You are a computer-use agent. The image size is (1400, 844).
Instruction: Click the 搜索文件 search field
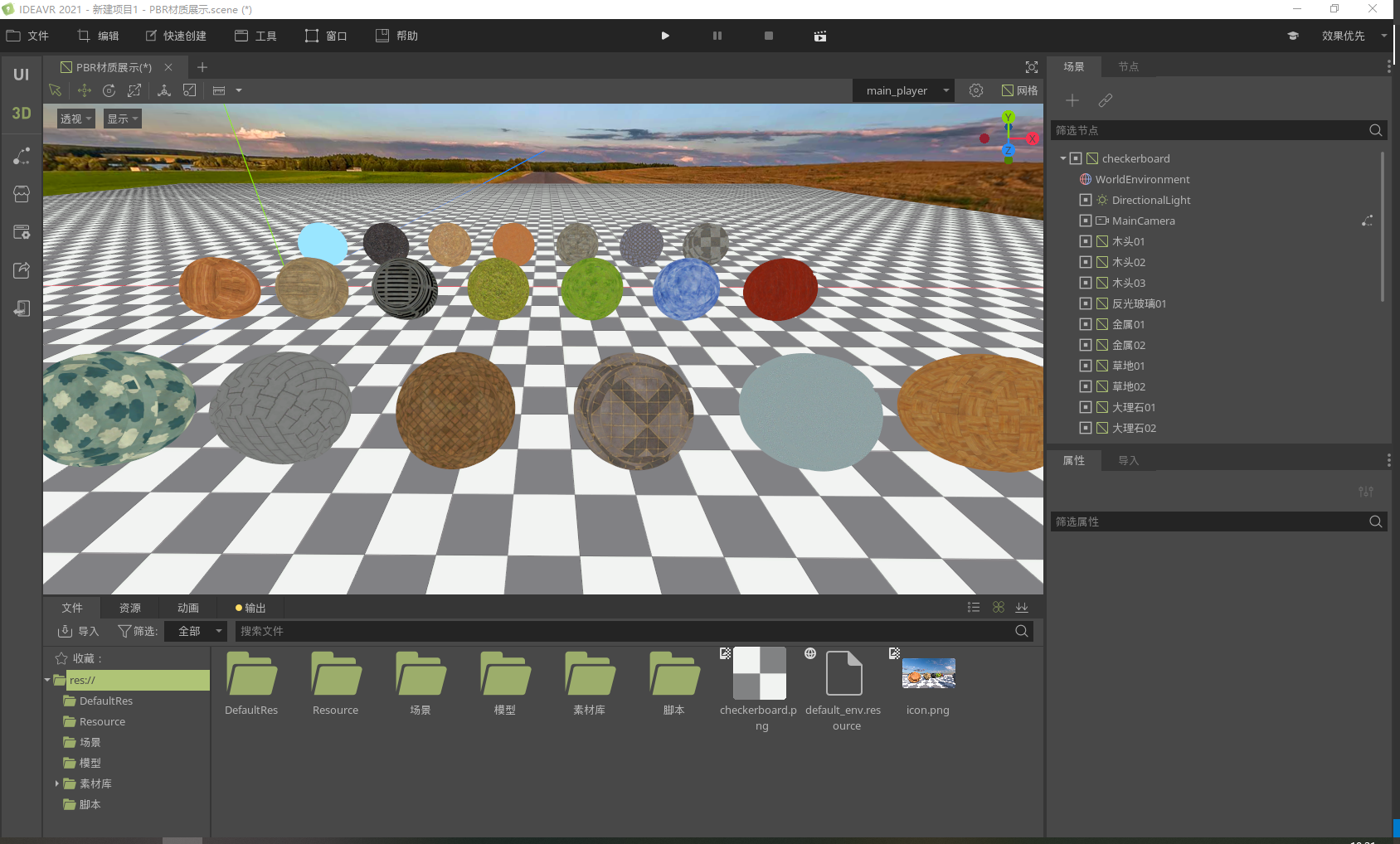(x=634, y=631)
